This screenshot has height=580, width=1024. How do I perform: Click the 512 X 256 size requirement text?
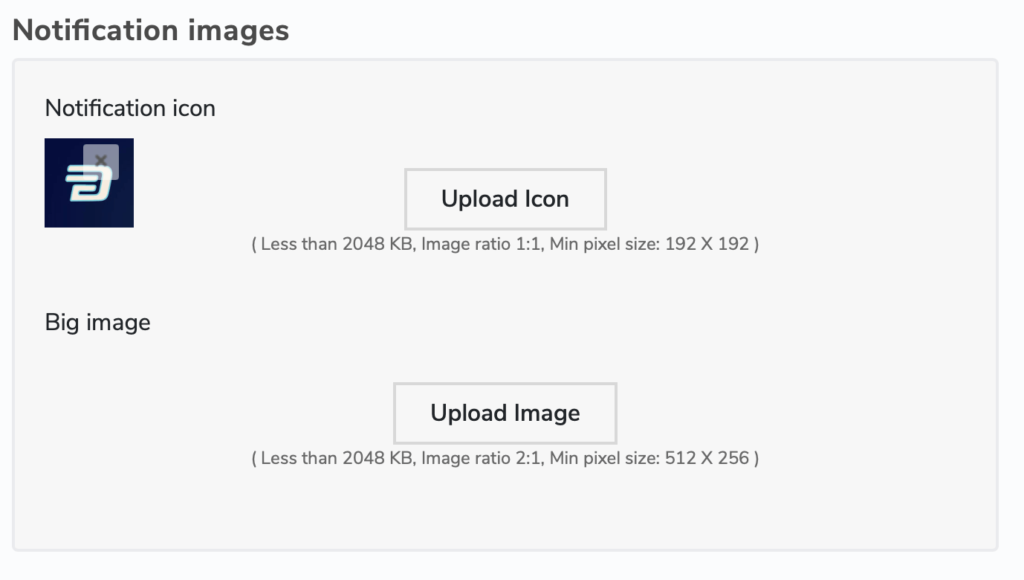pyautogui.click(x=706, y=458)
